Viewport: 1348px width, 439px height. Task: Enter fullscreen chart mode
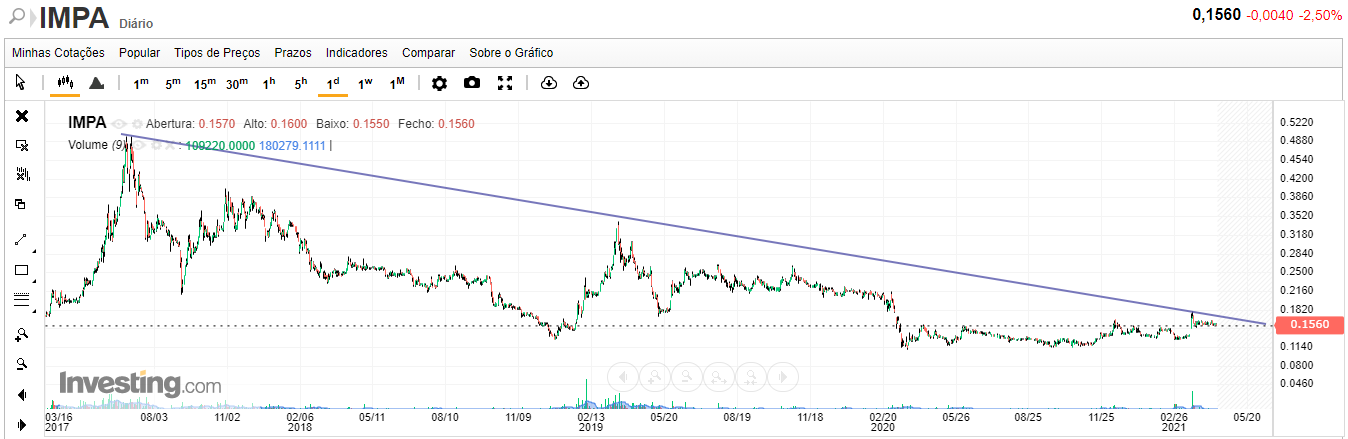click(x=505, y=83)
